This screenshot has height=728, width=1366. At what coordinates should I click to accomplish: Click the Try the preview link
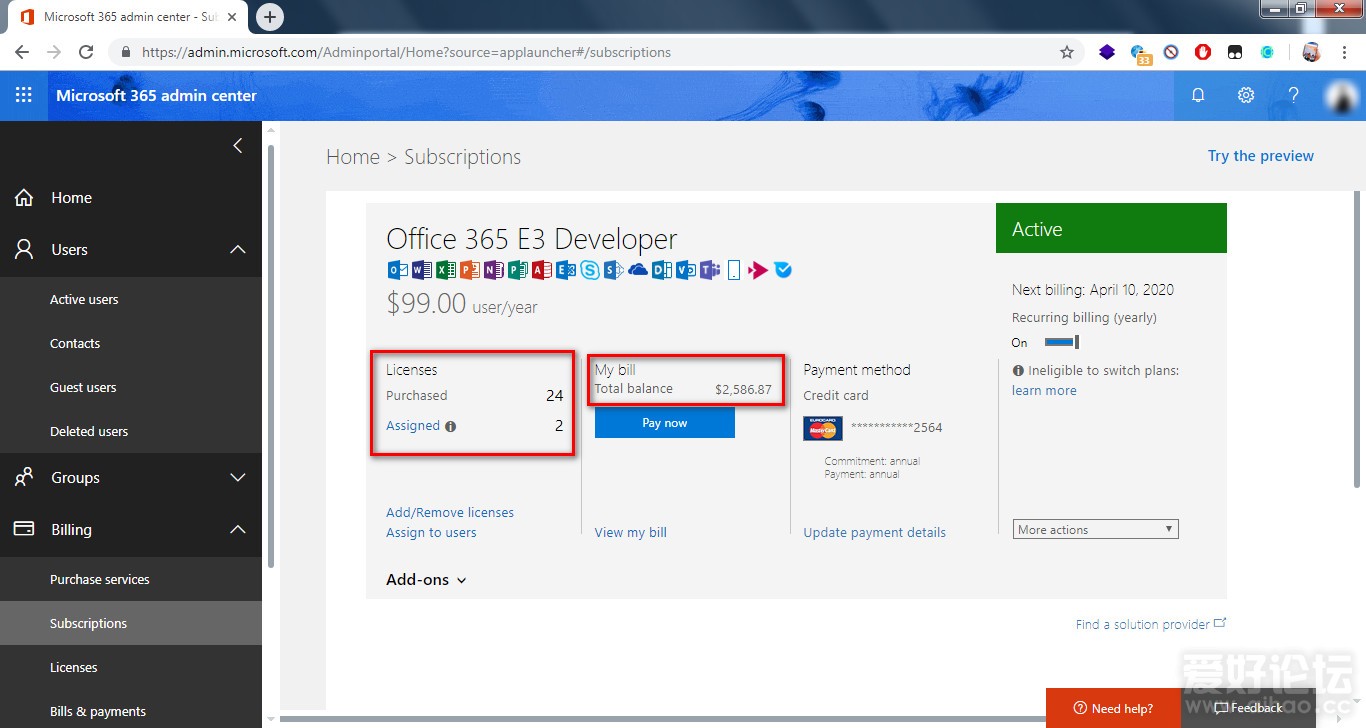point(1261,156)
